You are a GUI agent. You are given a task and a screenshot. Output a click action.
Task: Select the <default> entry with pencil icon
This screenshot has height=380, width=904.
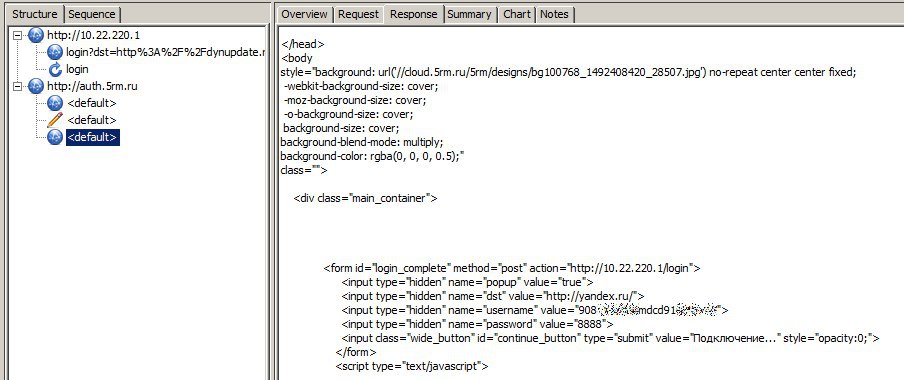[x=92, y=120]
